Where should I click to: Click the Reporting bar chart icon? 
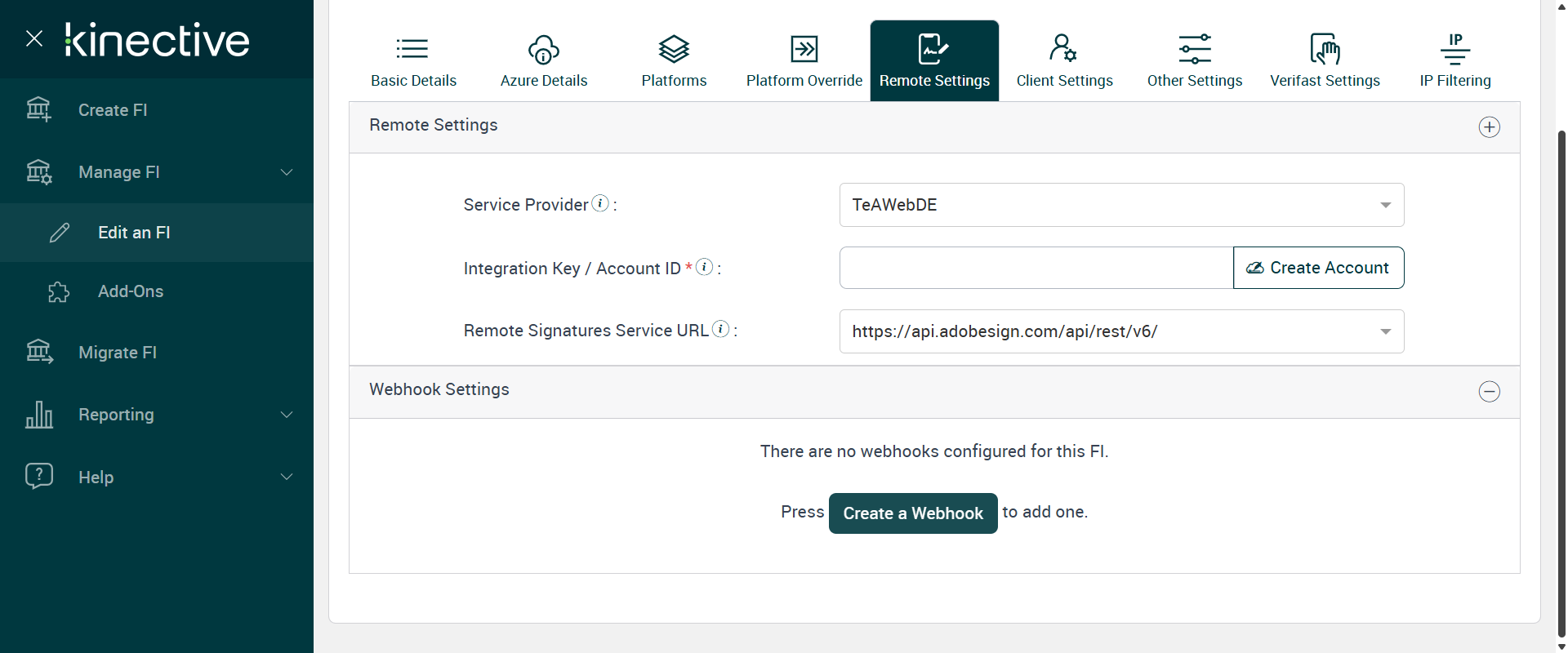[x=38, y=415]
